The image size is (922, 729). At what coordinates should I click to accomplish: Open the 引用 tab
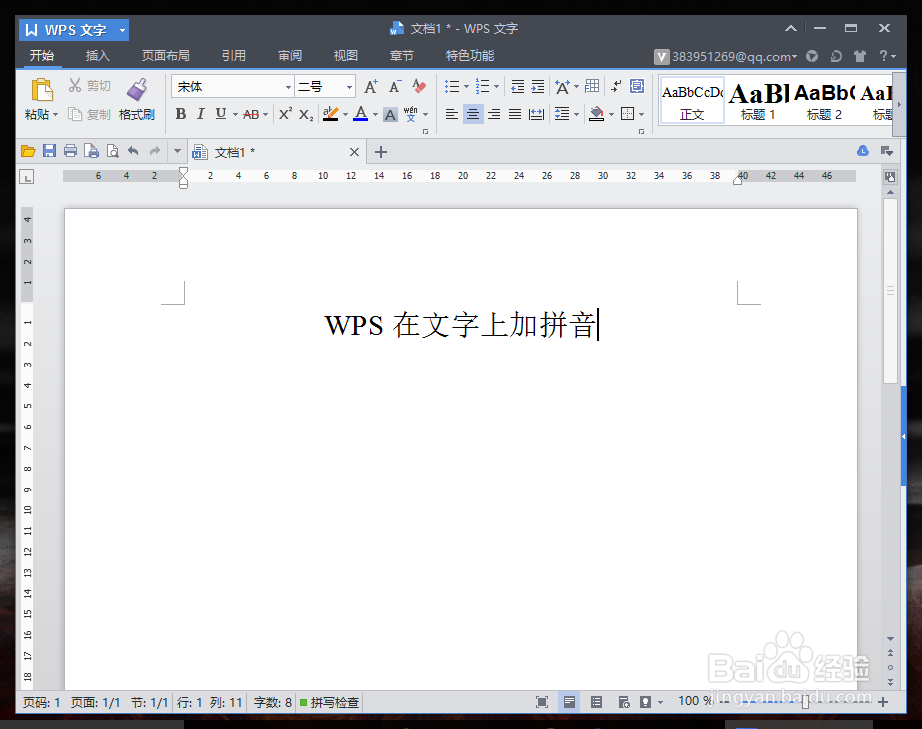[x=233, y=55]
